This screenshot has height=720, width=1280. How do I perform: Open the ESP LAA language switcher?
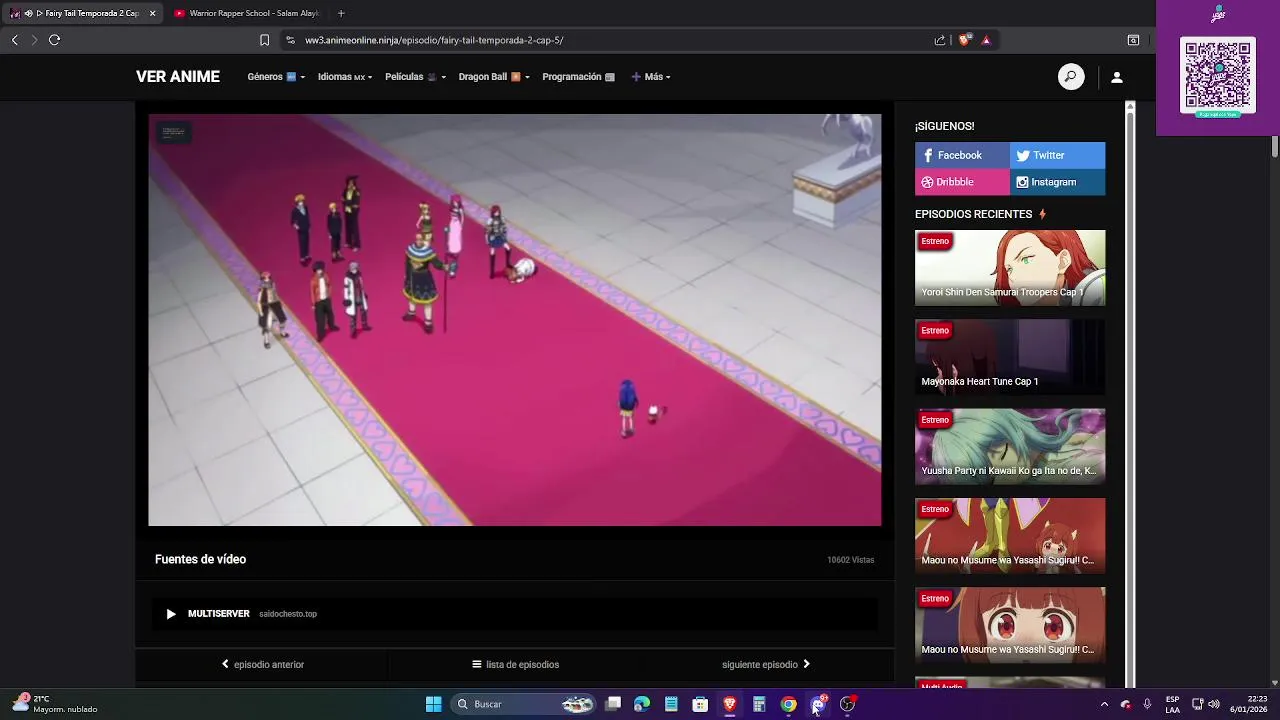(1172, 704)
